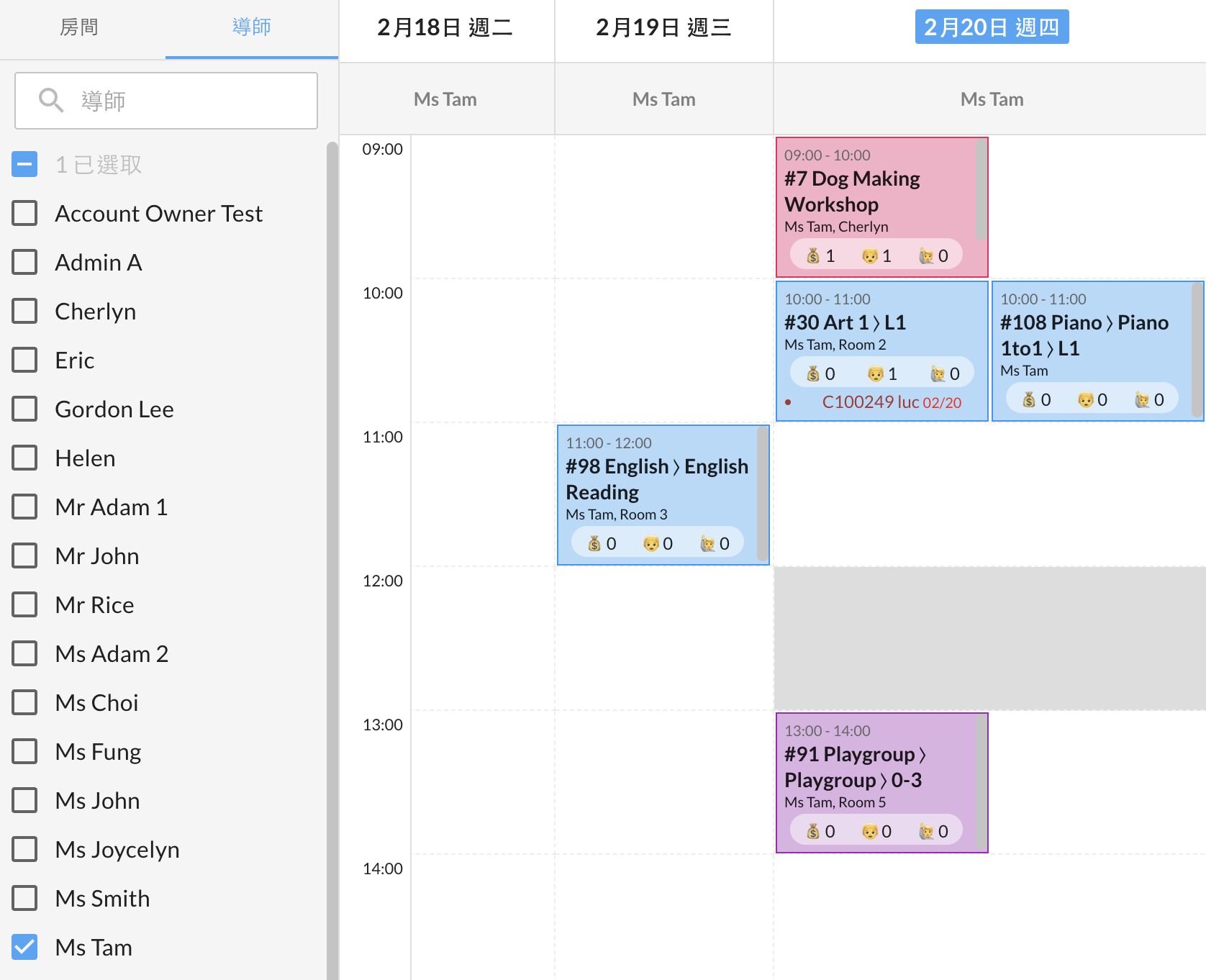Image resolution: width=1206 pixels, height=980 pixels.
Task: Click student face icon in #30 Art 1 event
Action: [x=875, y=374]
